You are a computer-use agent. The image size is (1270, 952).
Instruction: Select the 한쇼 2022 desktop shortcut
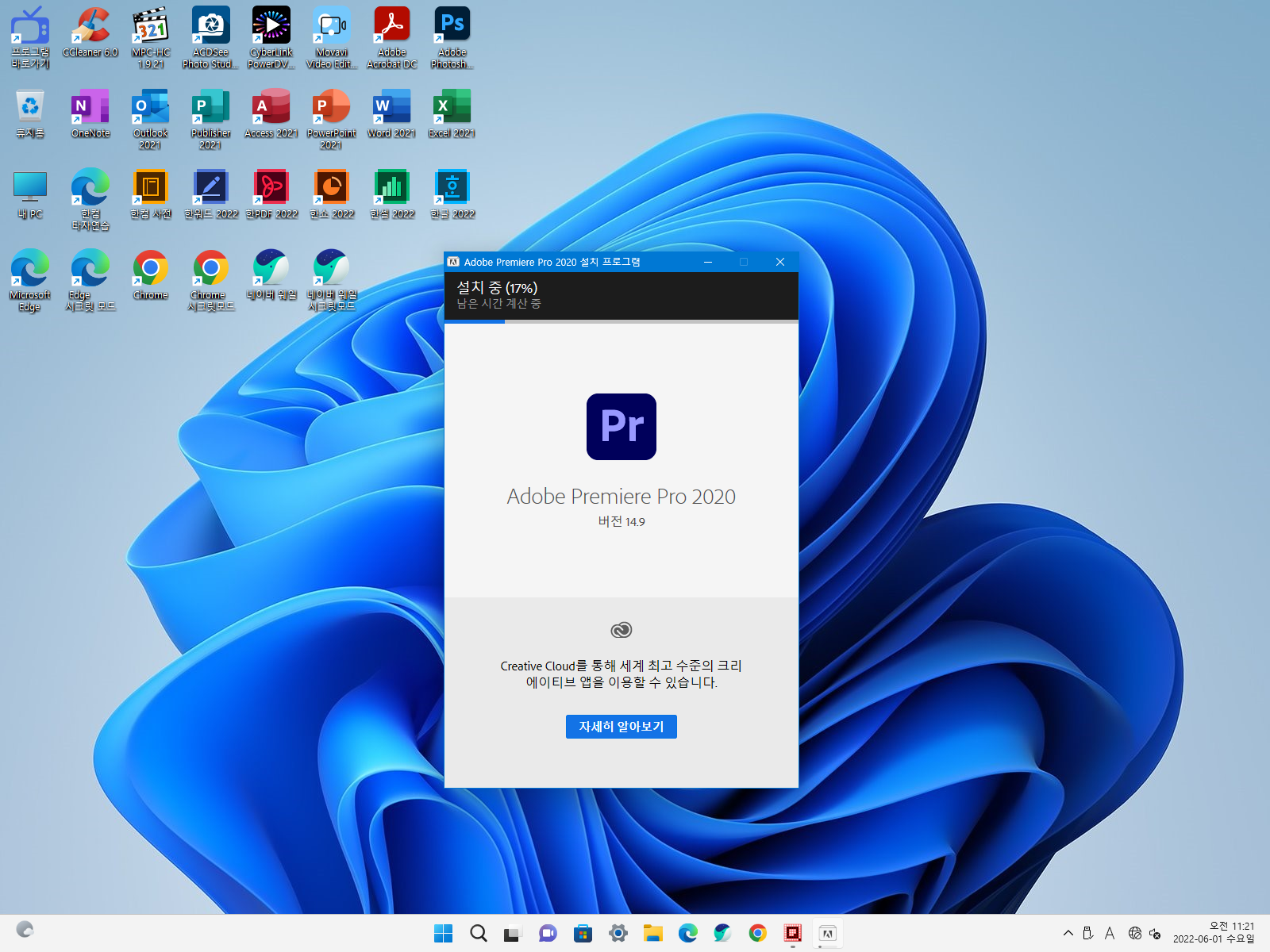332,194
